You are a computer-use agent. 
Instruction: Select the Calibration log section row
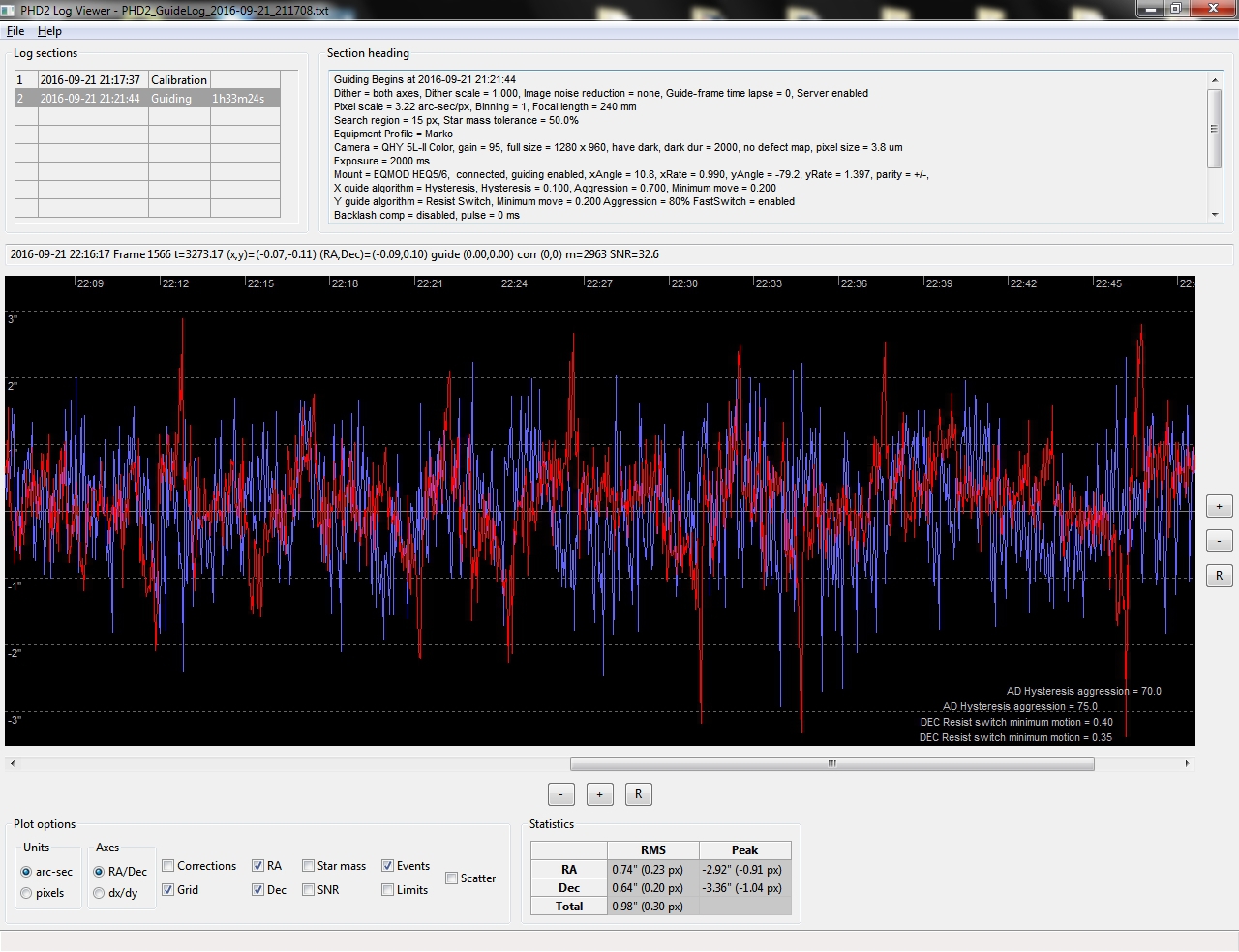[x=147, y=80]
